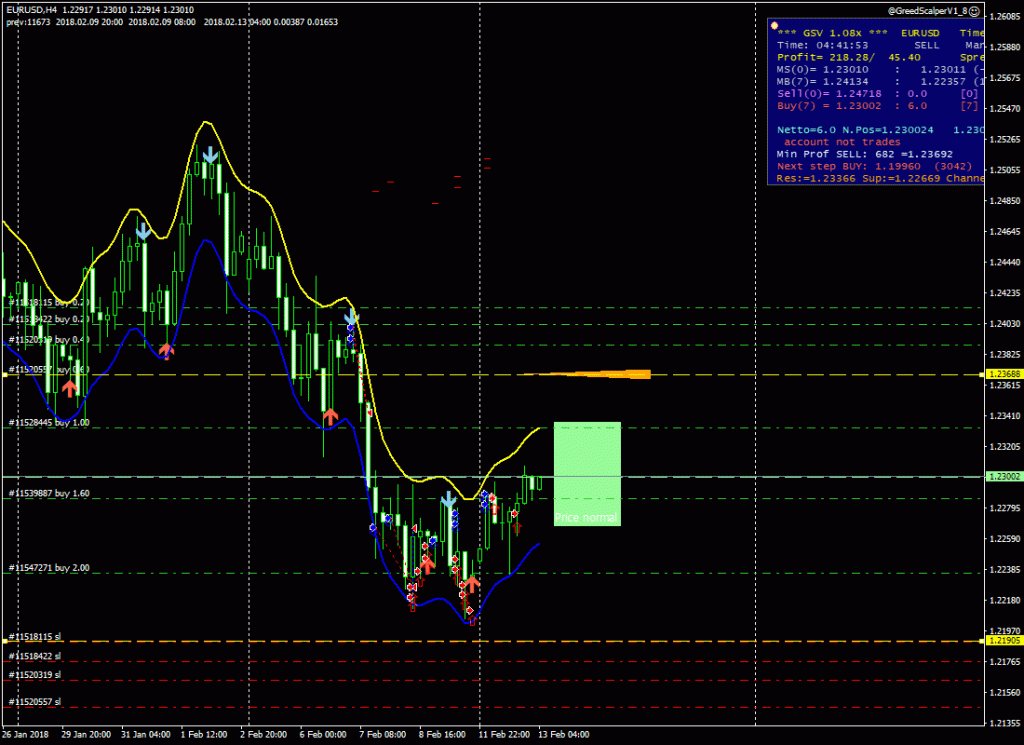Click the 'EURUSD,H4' chart header text
Screen dimensions: 1024x745
31,10
